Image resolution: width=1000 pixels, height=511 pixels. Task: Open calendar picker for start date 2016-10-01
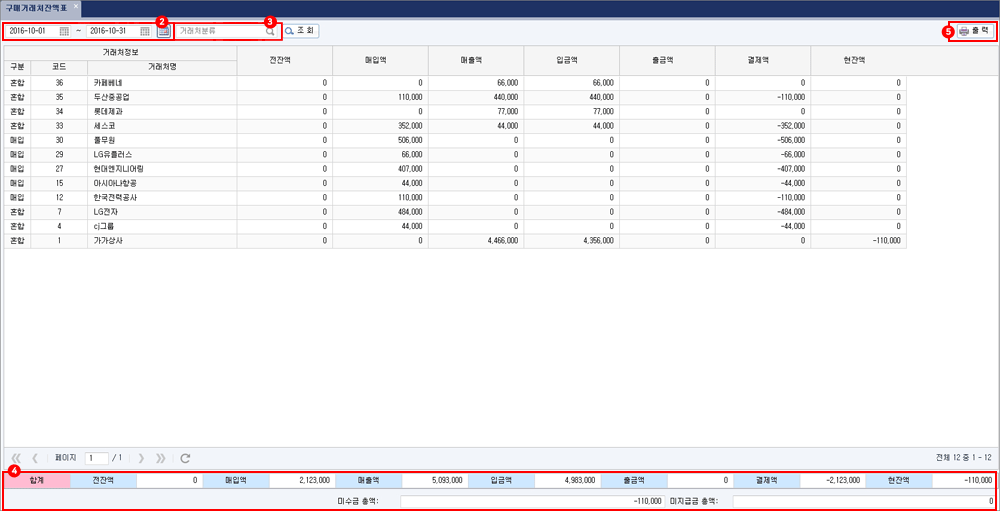(x=64, y=31)
